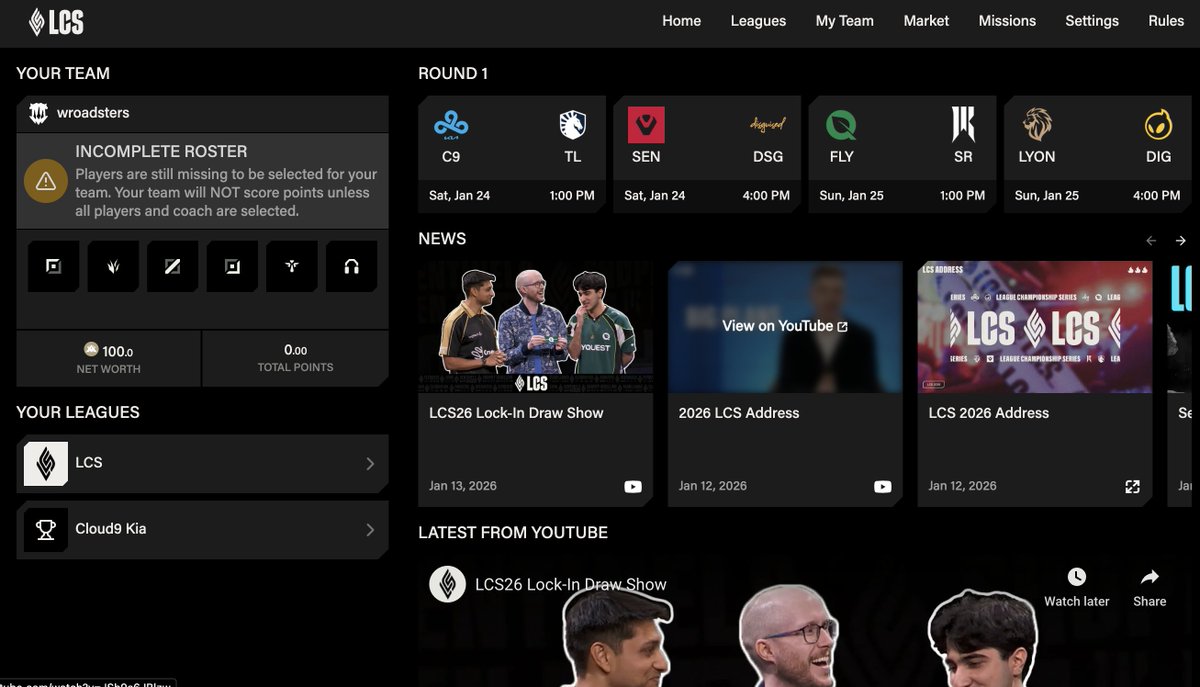Click the ROUND 1 heading

pos(453,73)
